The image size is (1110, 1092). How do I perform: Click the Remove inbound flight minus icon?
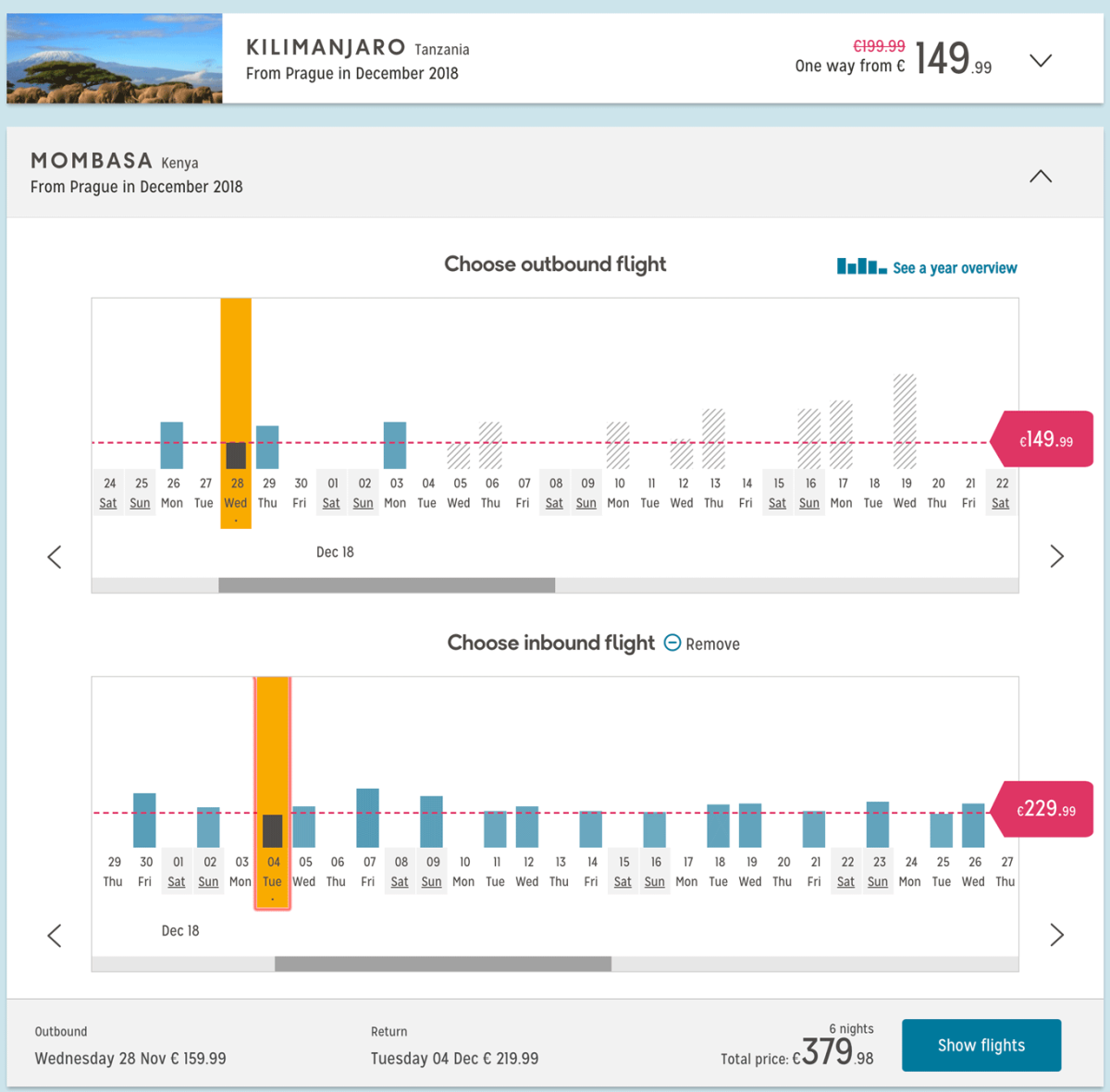tap(672, 644)
